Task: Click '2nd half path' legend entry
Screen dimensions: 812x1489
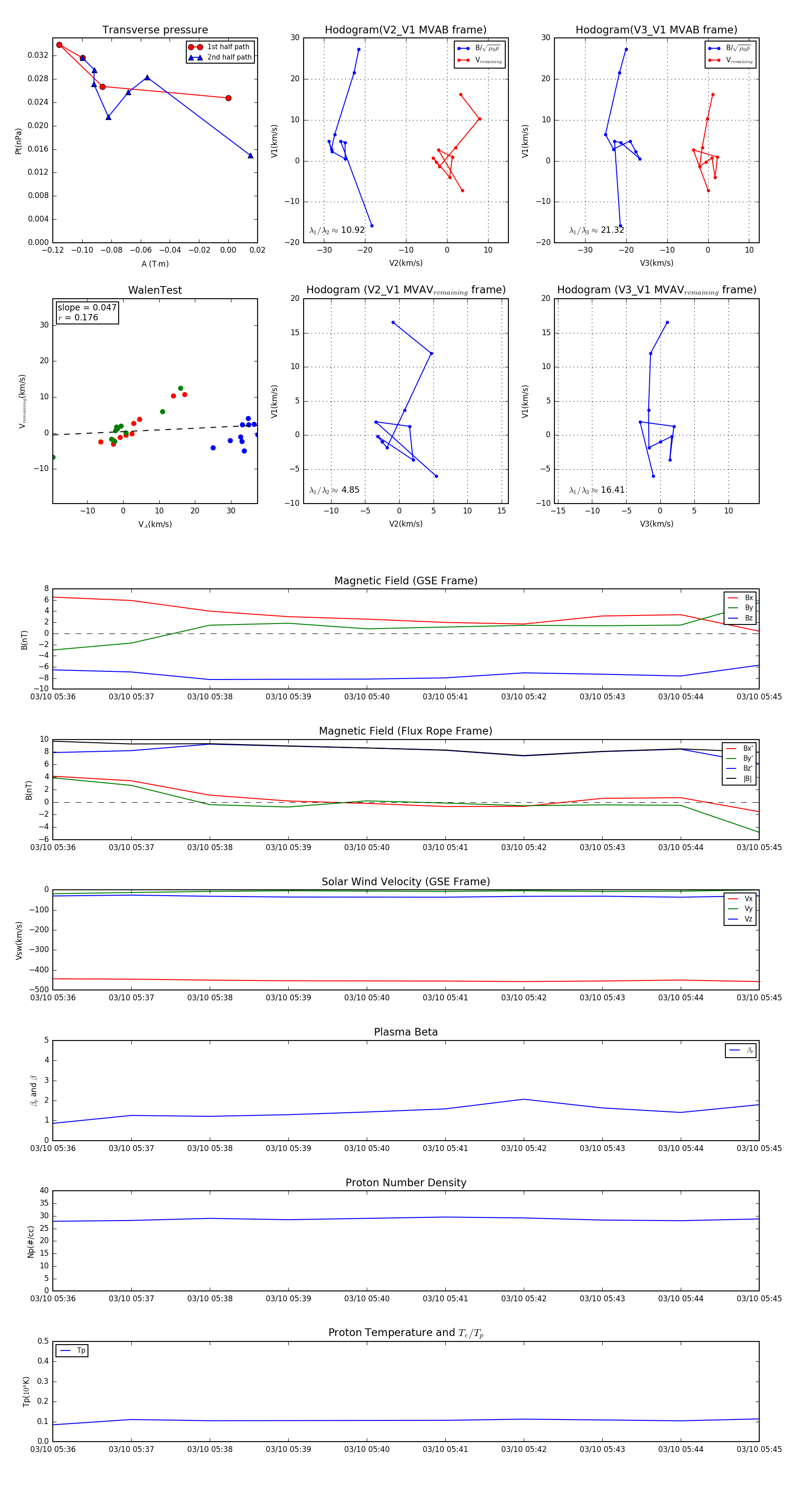Action: pyautogui.click(x=220, y=57)
